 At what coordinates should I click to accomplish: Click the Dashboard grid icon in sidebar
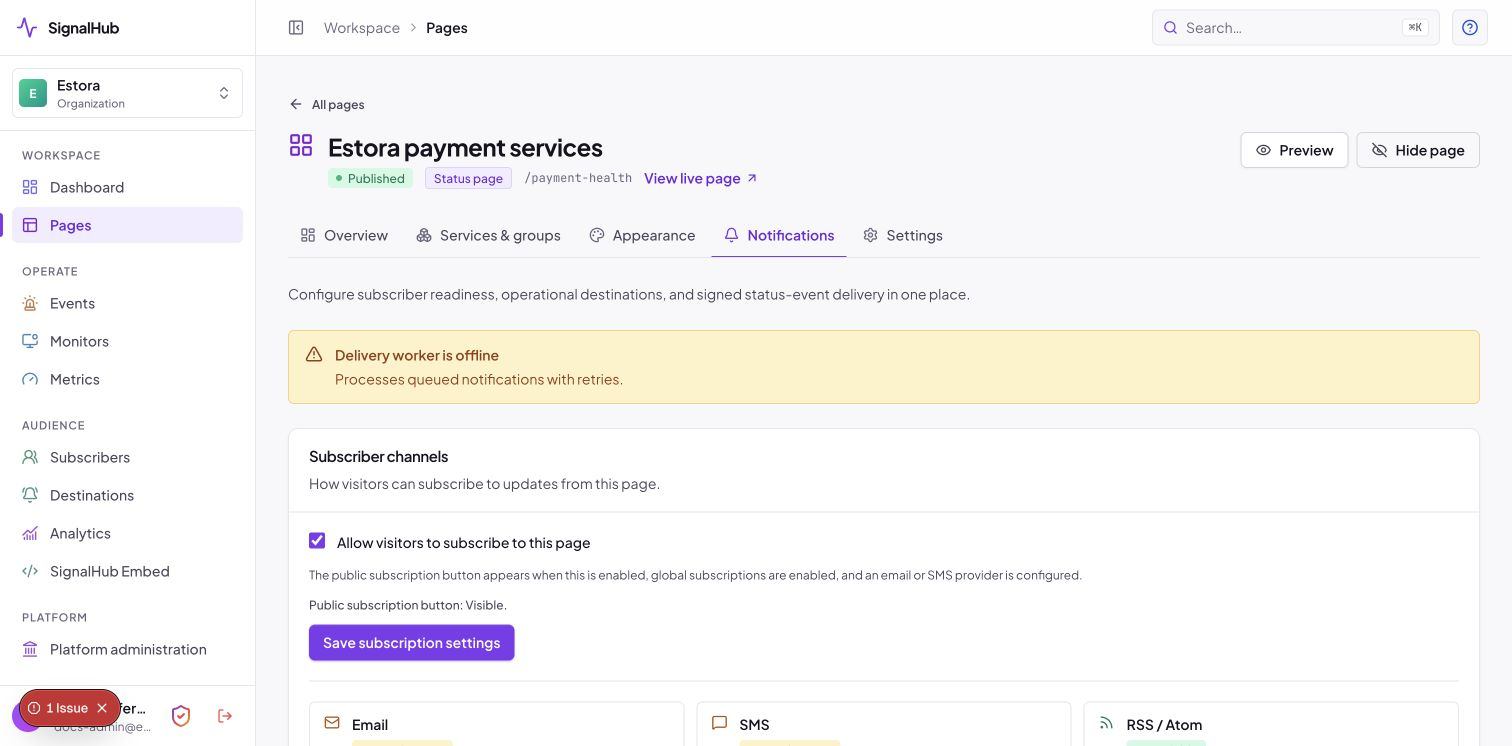[30, 187]
